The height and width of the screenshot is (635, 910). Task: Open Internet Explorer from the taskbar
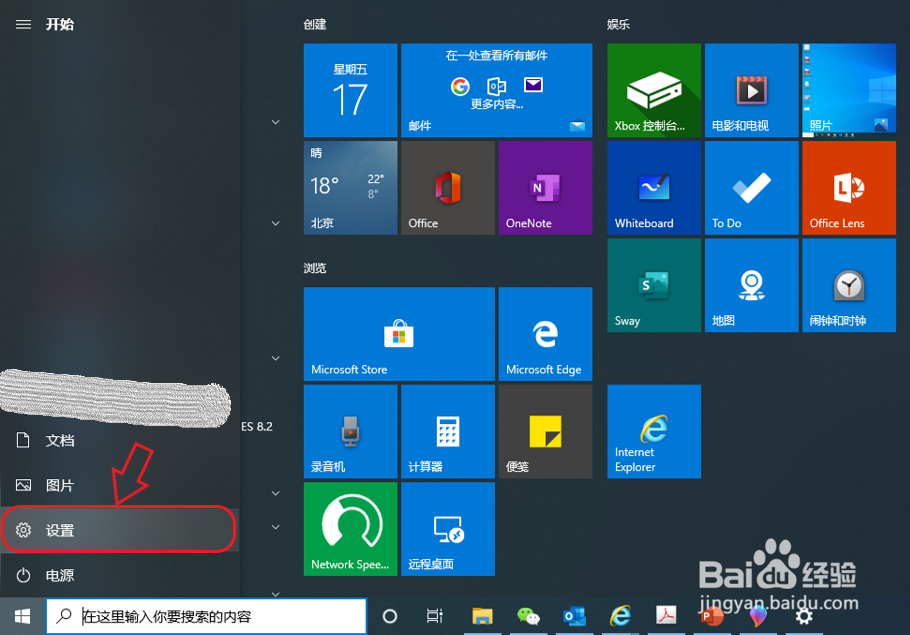pos(620,616)
